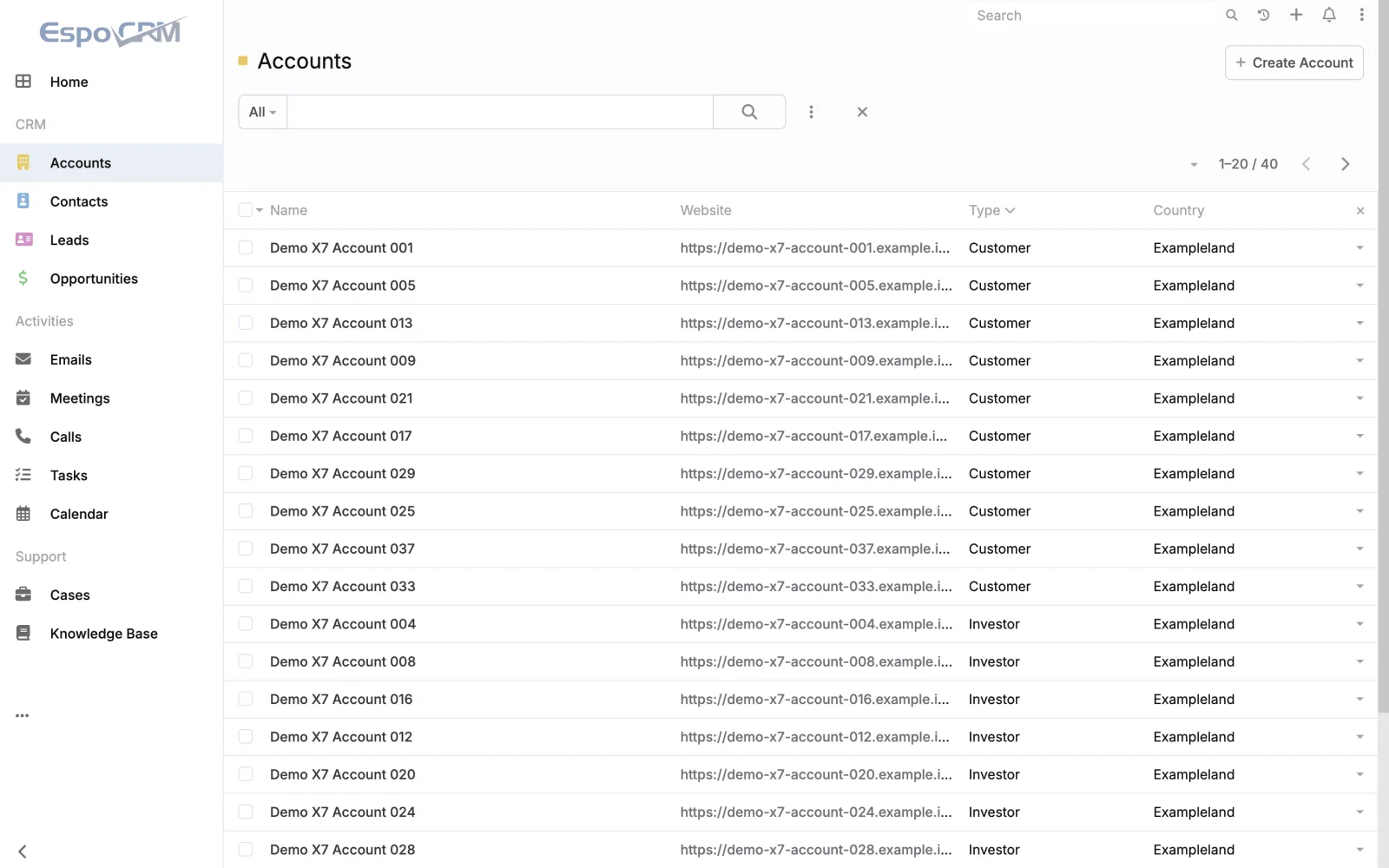Go to the previous page of accounts
The image size is (1389, 868).
(1307, 164)
